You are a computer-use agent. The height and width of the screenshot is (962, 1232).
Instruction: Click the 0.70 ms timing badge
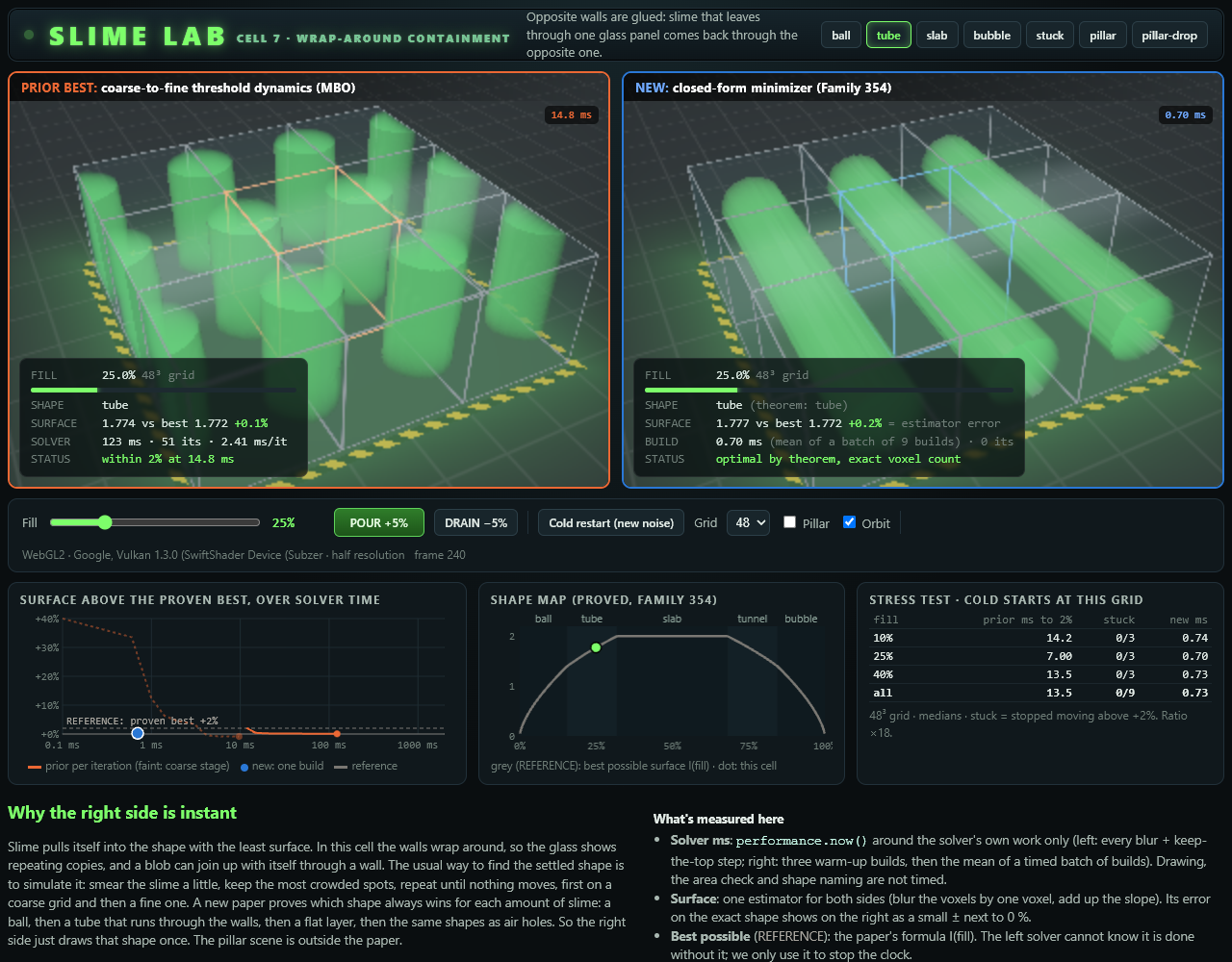[1185, 115]
